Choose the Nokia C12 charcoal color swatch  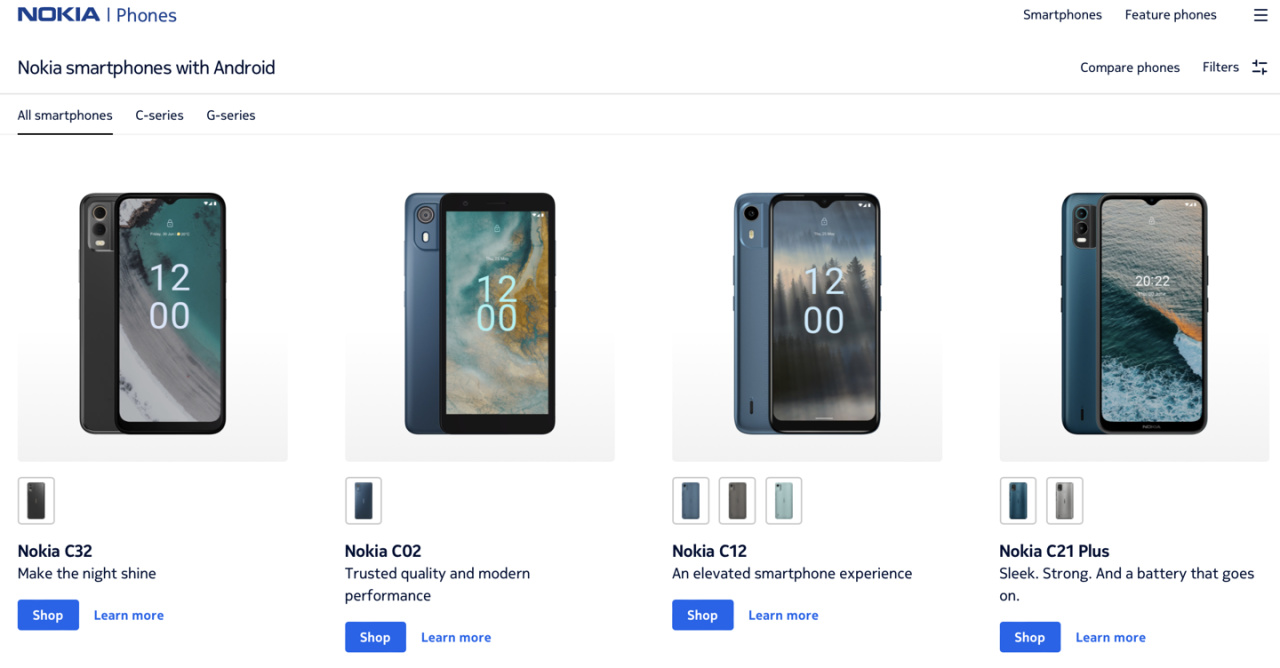(x=737, y=501)
